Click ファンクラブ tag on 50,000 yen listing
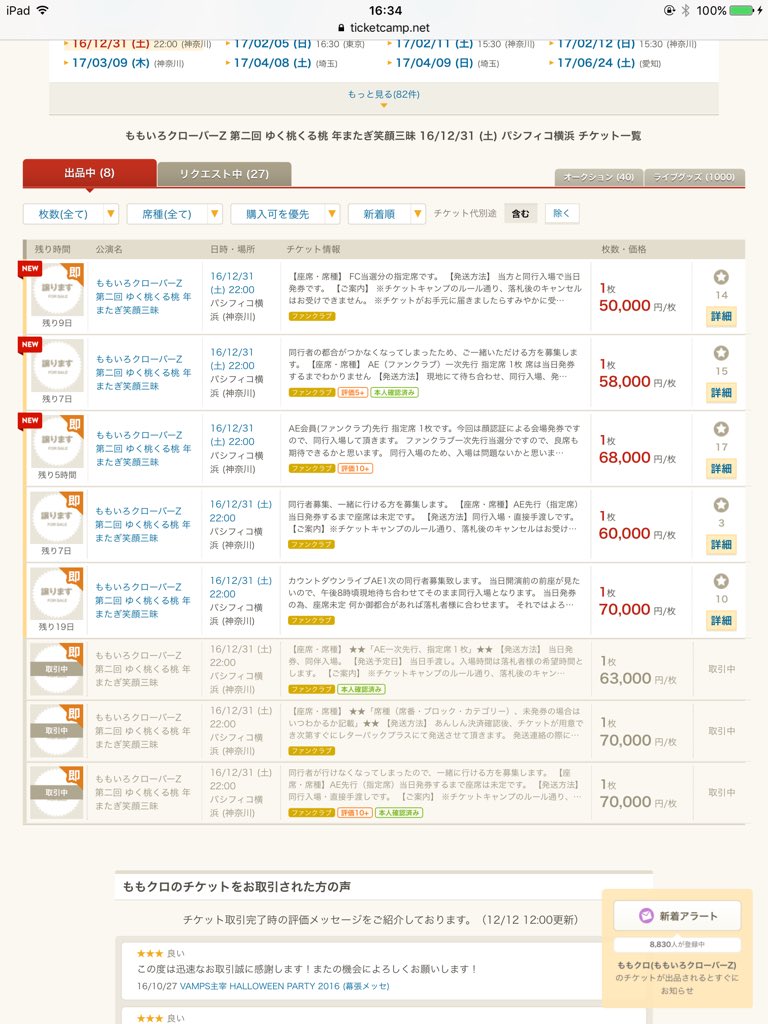This screenshot has width=768, height=1024. click(x=312, y=316)
